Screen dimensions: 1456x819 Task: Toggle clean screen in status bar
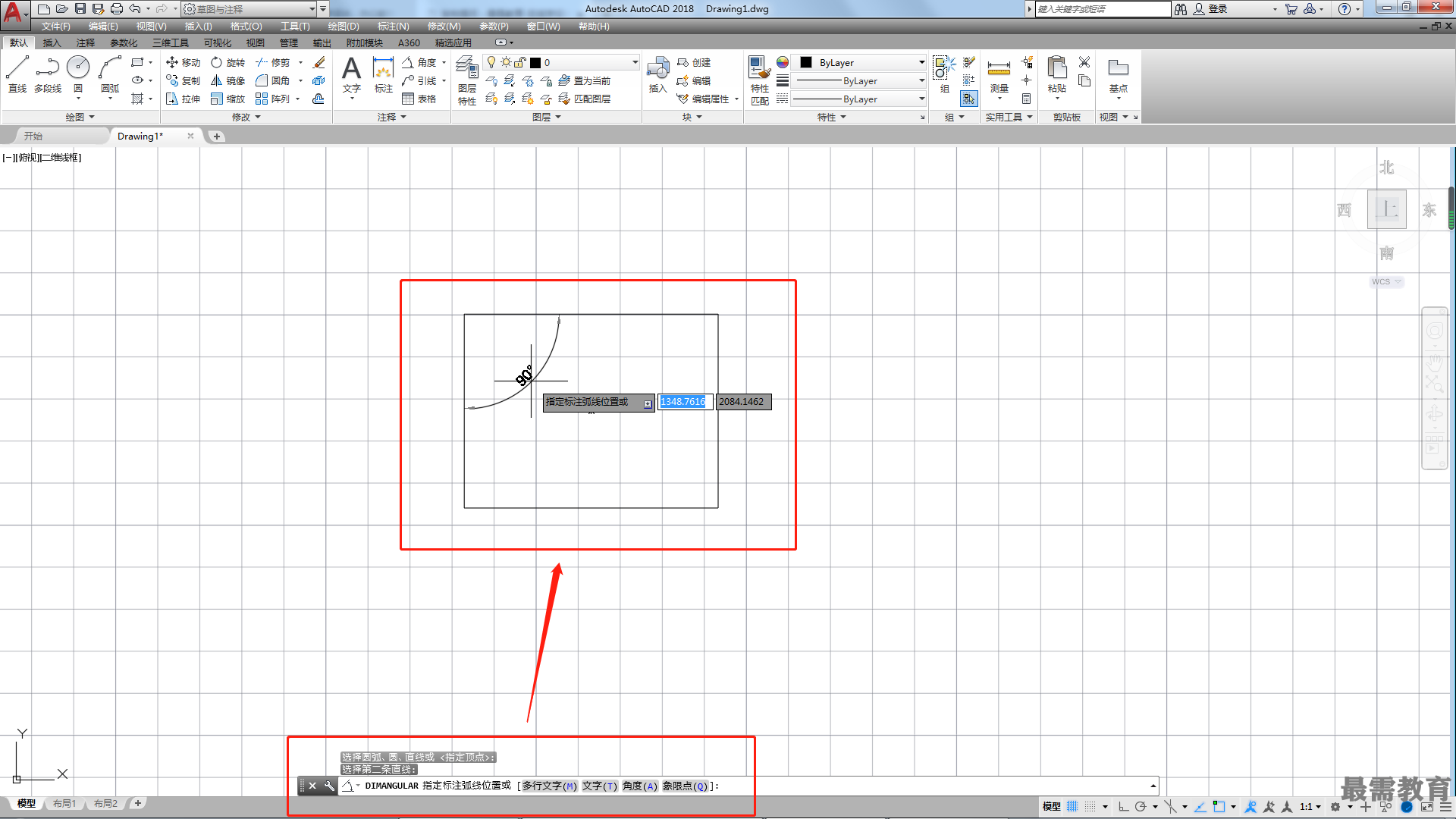1427,807
